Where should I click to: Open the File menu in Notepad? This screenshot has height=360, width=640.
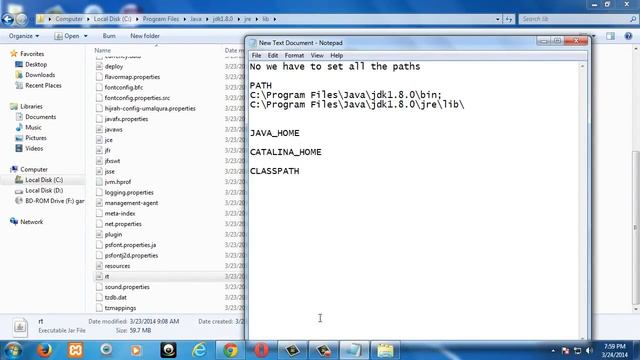point(256,56)
